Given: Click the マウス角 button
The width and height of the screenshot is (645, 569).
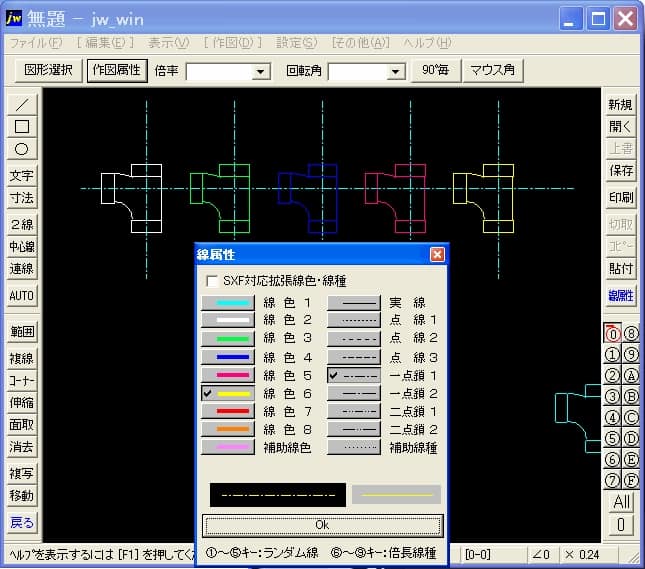Looking at the screenshot, I should coord(493,70).
